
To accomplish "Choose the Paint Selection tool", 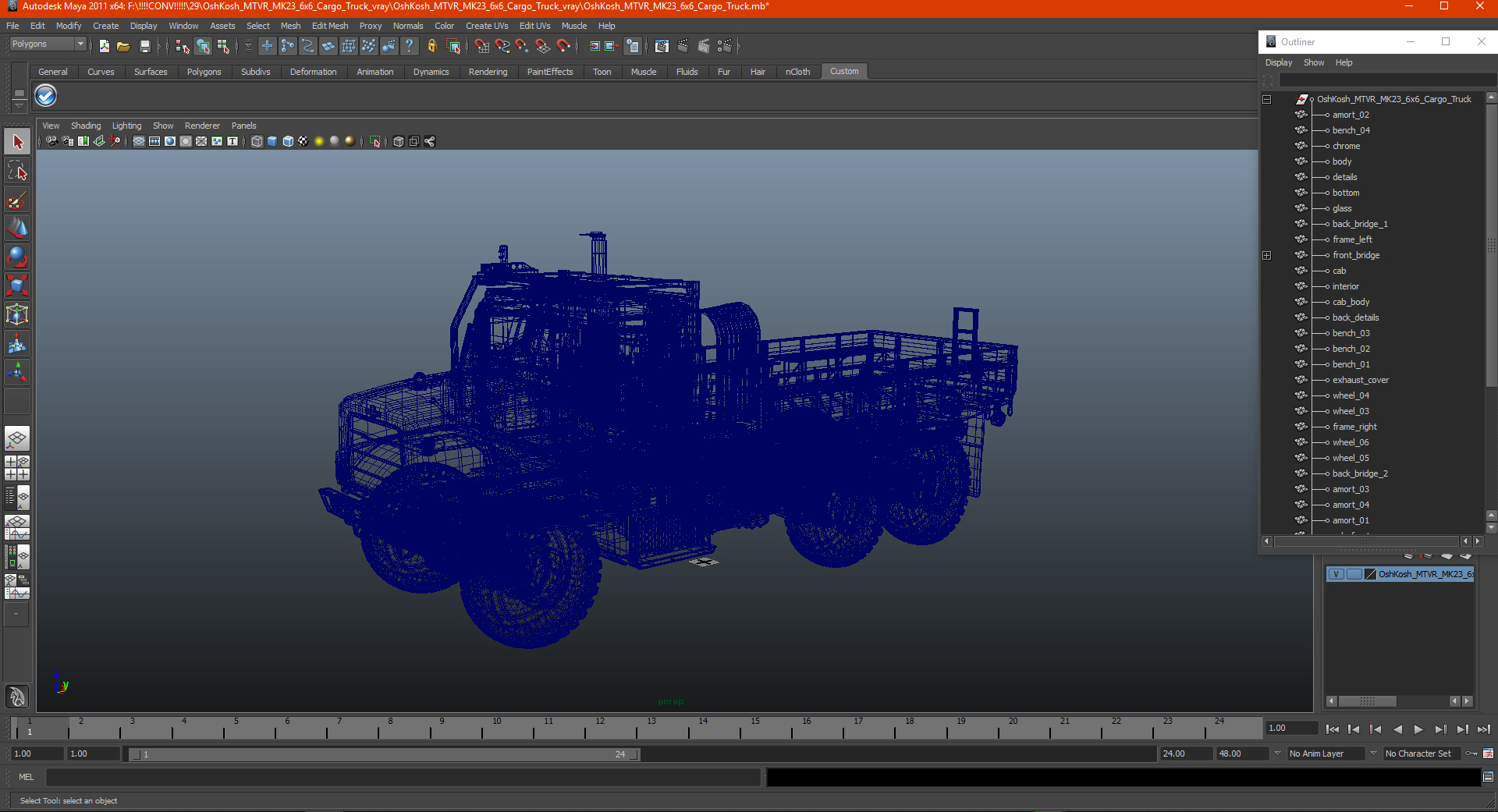I will pos(17,200).
